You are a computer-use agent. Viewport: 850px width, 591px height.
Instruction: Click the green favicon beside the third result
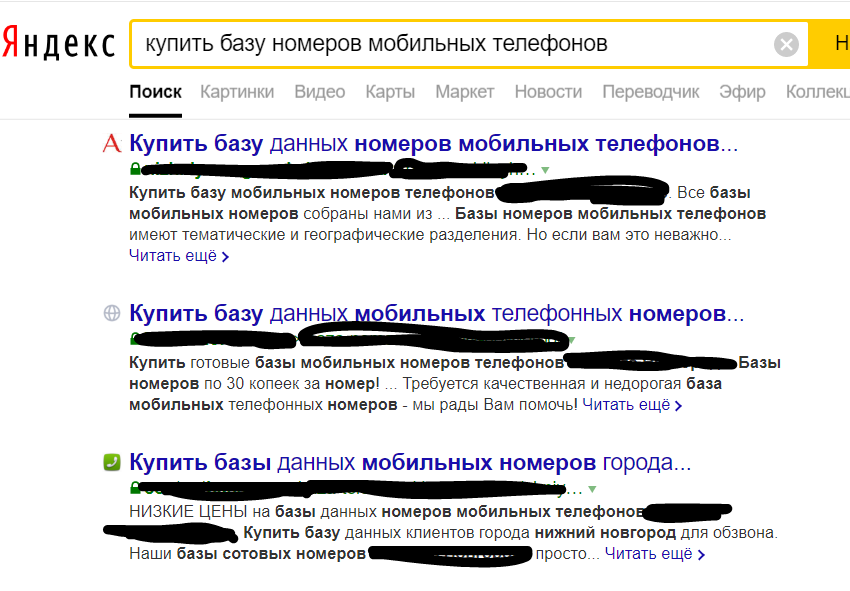tap(110, 461)
